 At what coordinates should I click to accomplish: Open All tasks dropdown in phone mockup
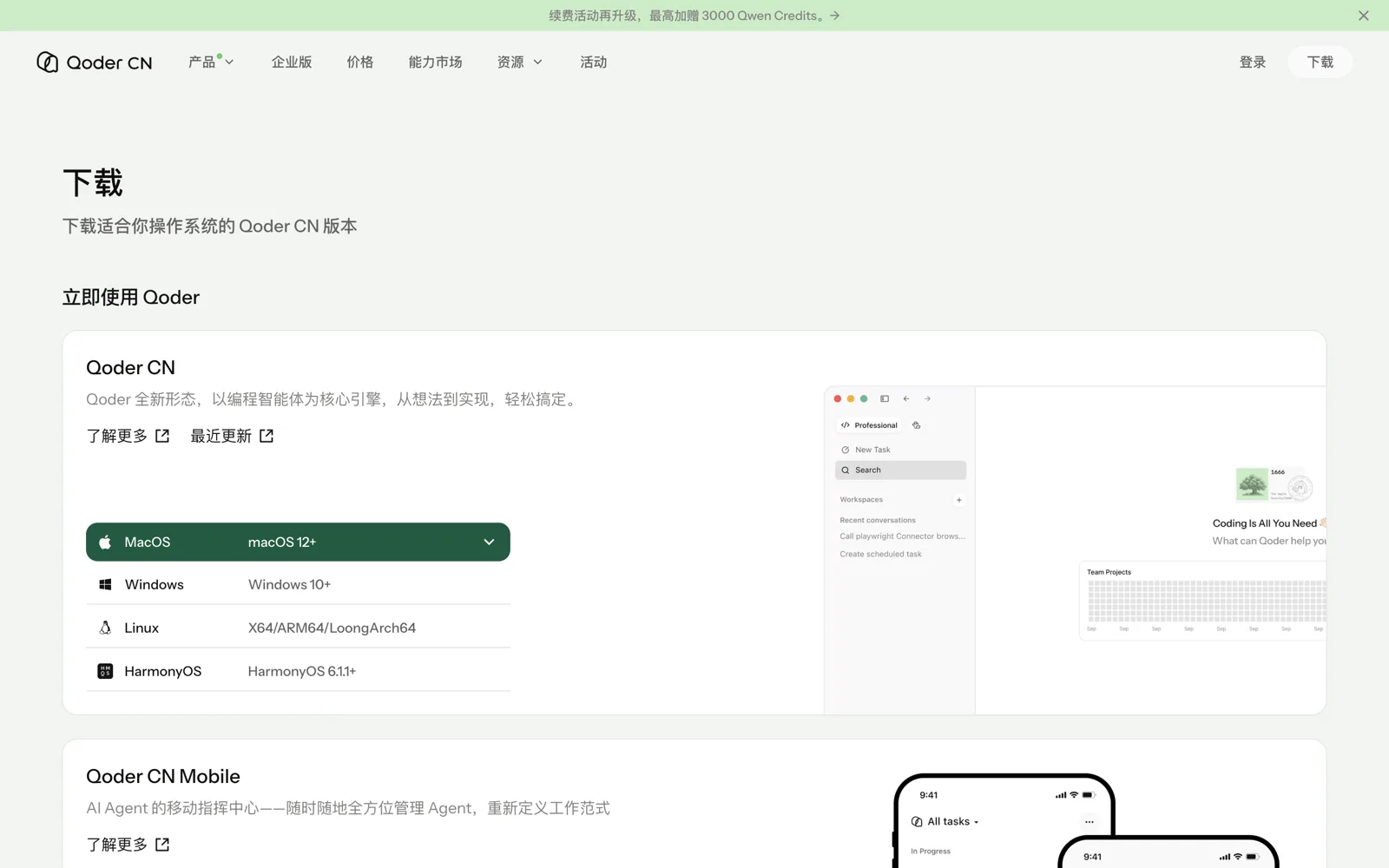[945, 821]
